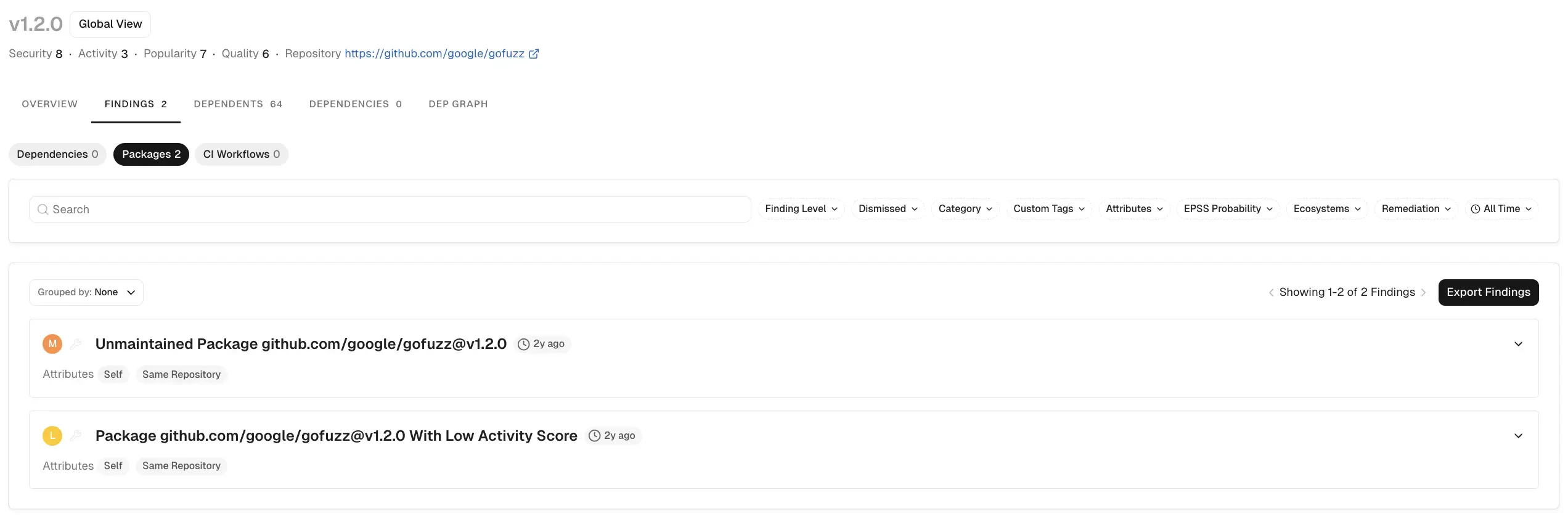Expand the Unmaintained Package finding chevron
Viewport: 1568px width, 524px height.
(x=1518, y=344)
